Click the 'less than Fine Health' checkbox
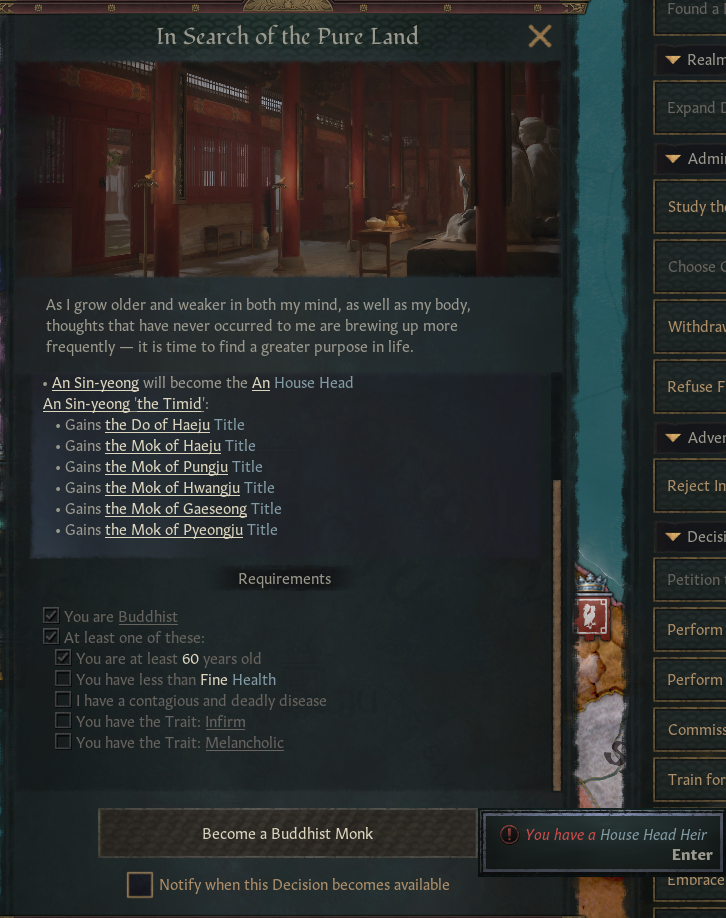Screen dimensions: 726x918 coord(63,679)
